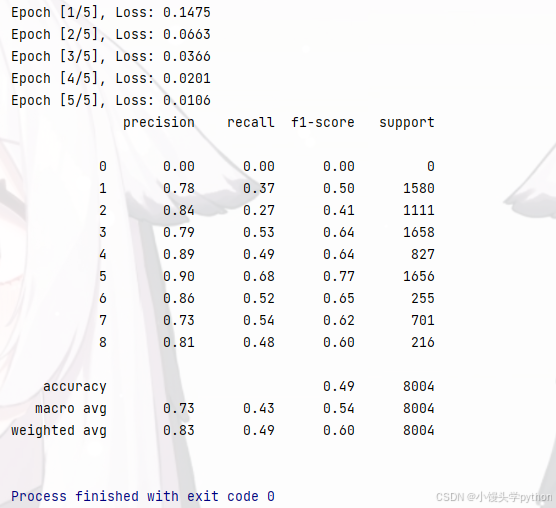Click class 1 precision value 0.78
The height and width of the screenshot is (508, 556).
(179, 189)
